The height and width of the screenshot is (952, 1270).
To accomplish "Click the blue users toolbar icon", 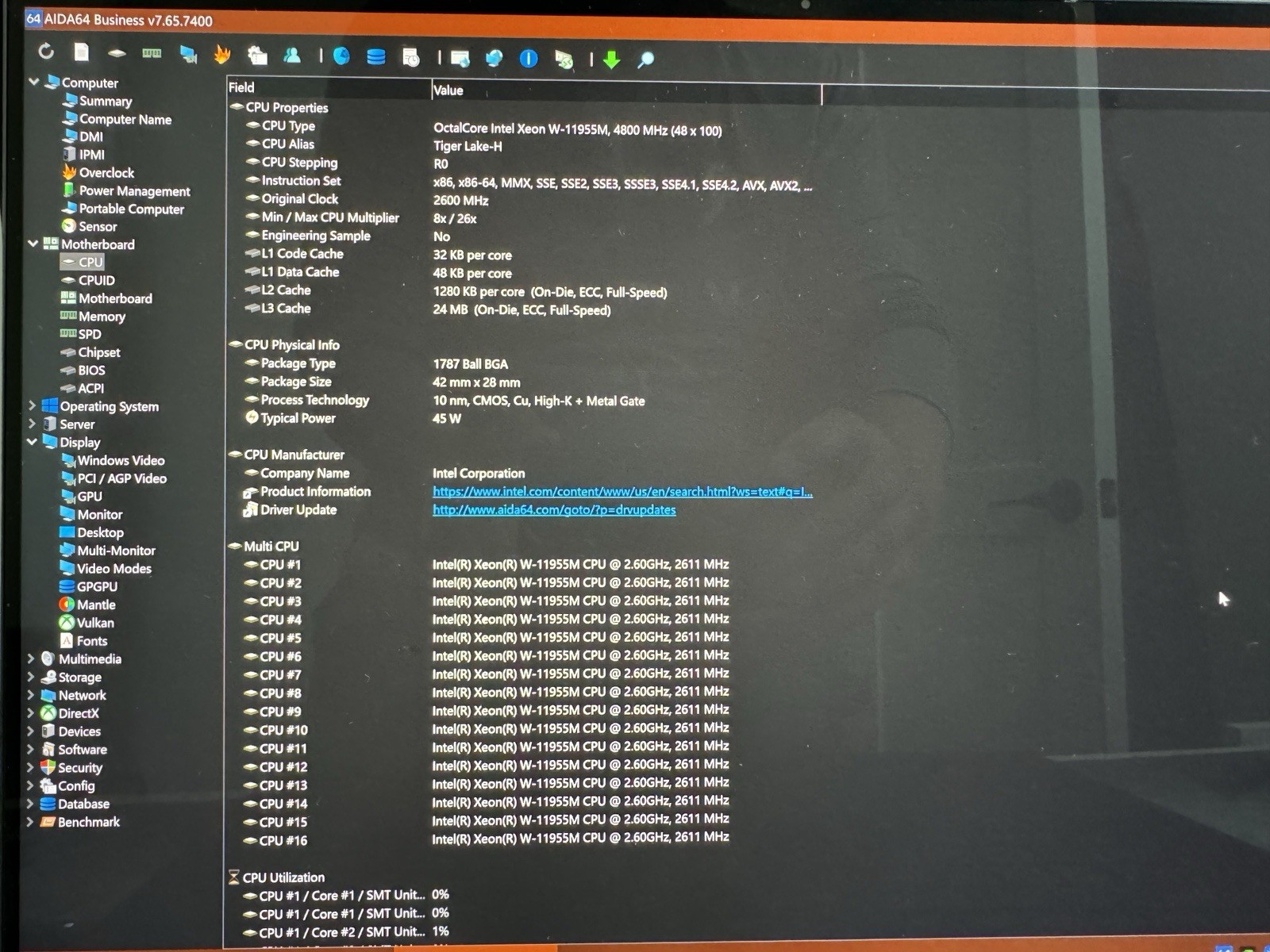I will pyautogui.click(x=292, y=56).
